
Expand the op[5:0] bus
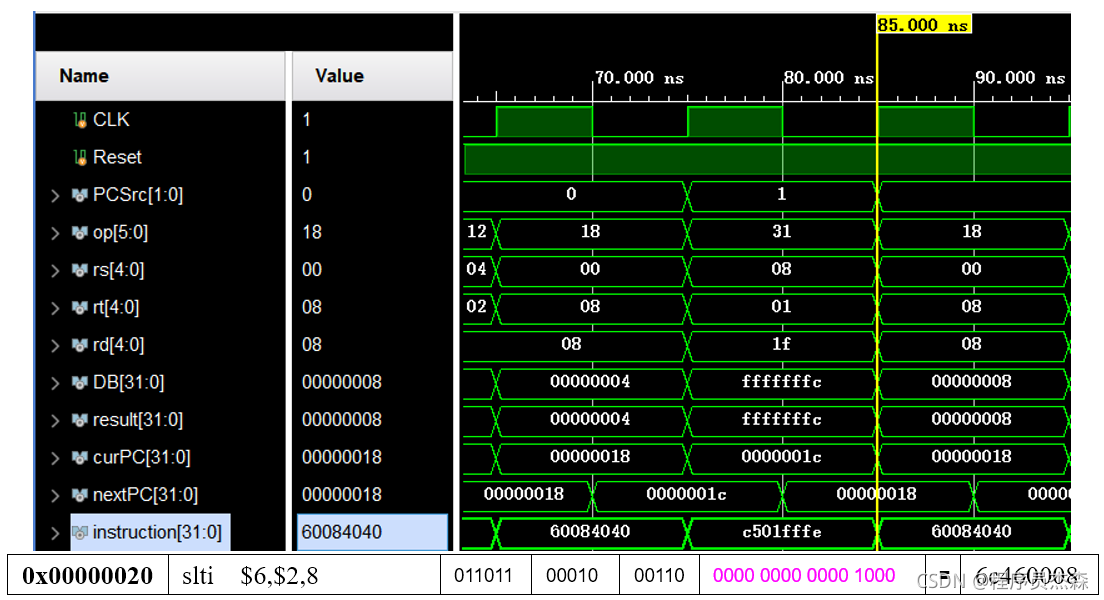point(55,233)
